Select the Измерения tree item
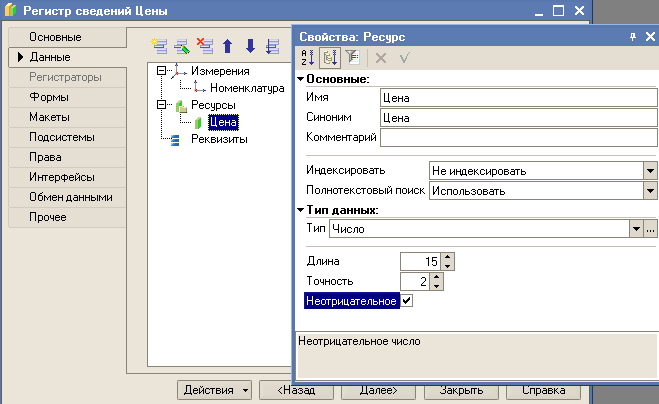Screen dimensions: 659x404 point(220,71)
